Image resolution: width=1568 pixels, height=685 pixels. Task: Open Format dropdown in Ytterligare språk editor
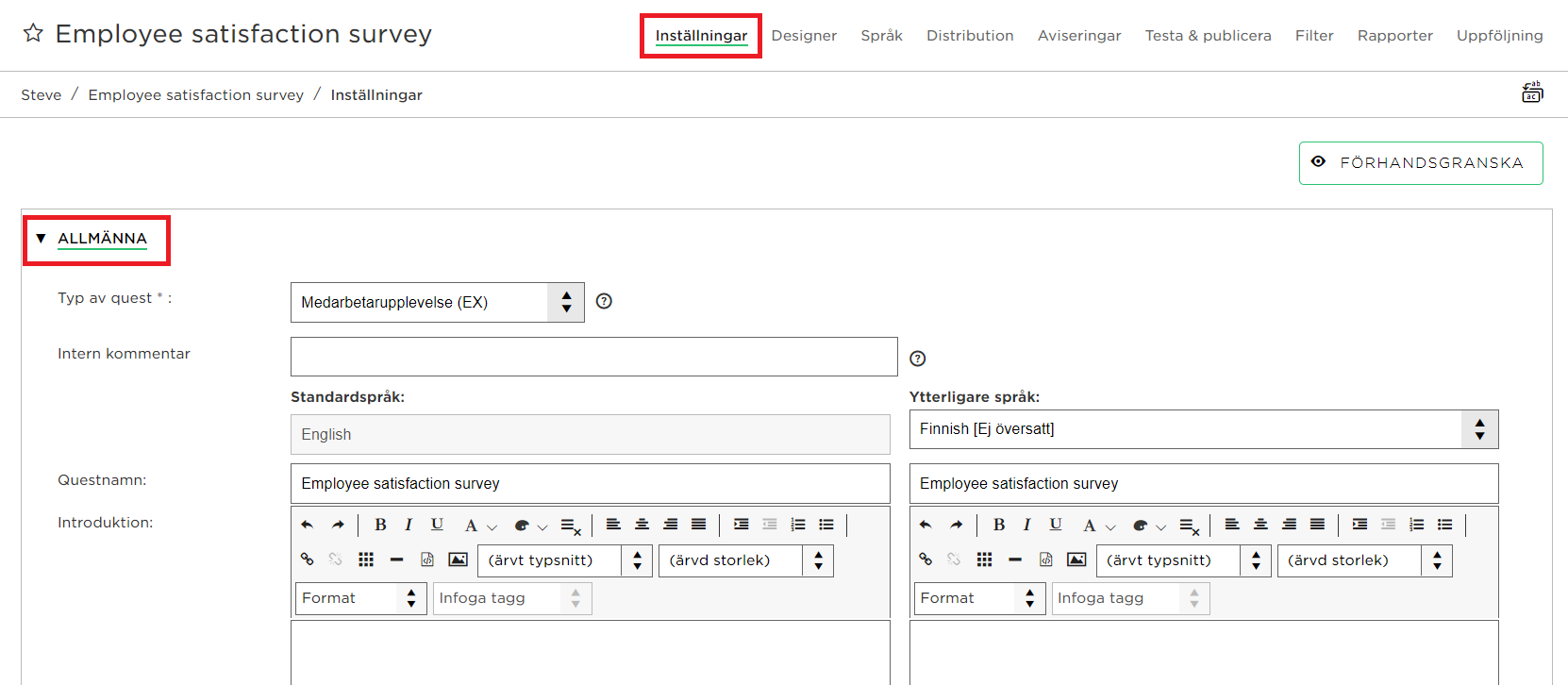[x=979, y=598]
